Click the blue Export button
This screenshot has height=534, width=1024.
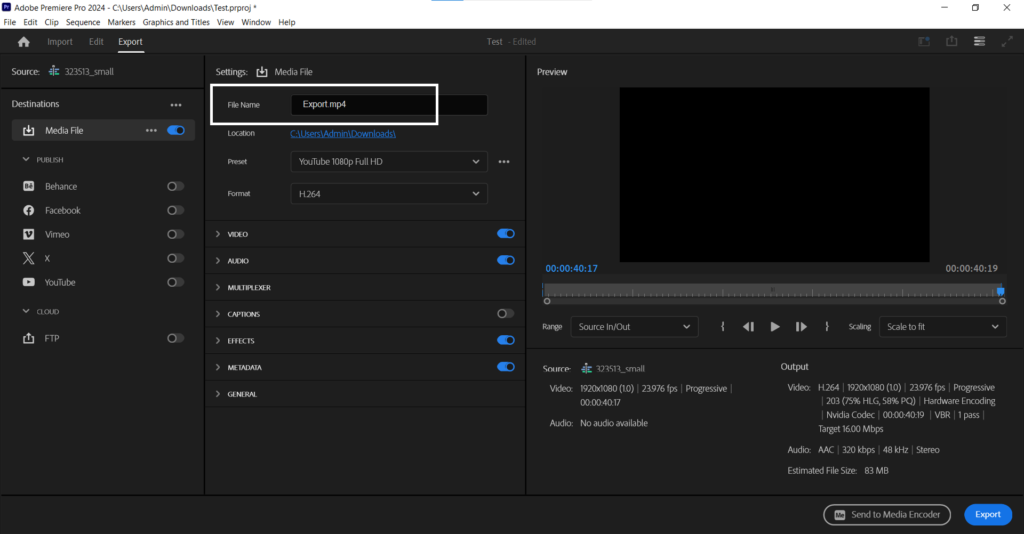[987, 514]
